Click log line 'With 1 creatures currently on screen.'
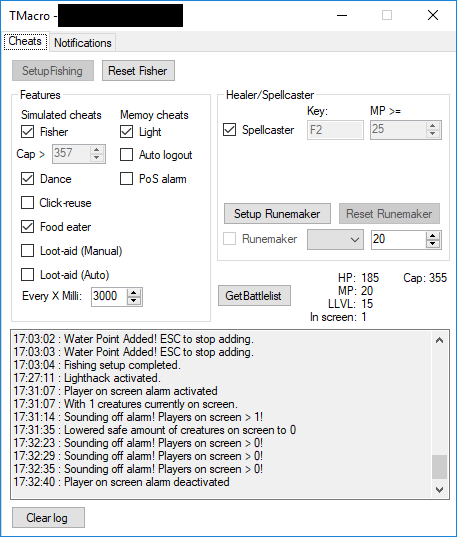457x537 pixels. 125,404
